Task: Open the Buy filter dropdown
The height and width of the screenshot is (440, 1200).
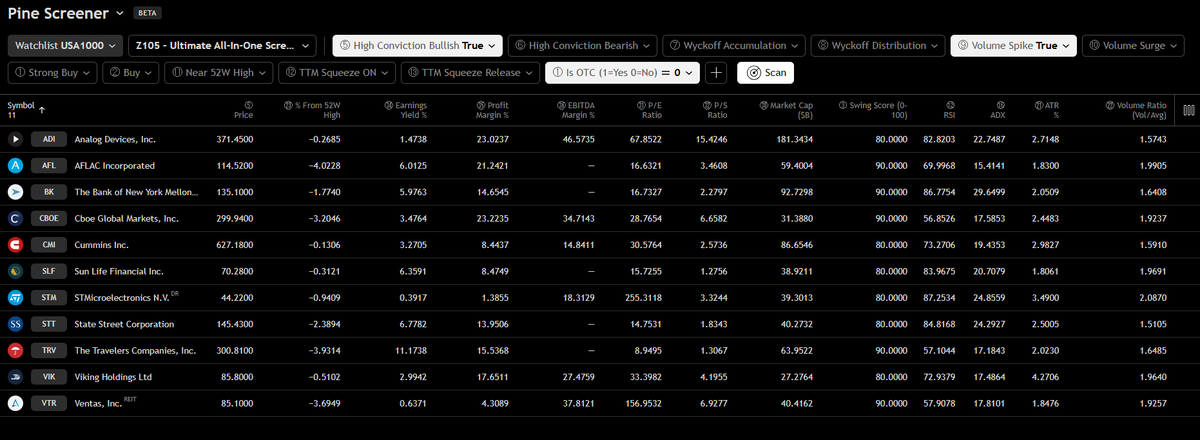Action: tap(132, 72)
